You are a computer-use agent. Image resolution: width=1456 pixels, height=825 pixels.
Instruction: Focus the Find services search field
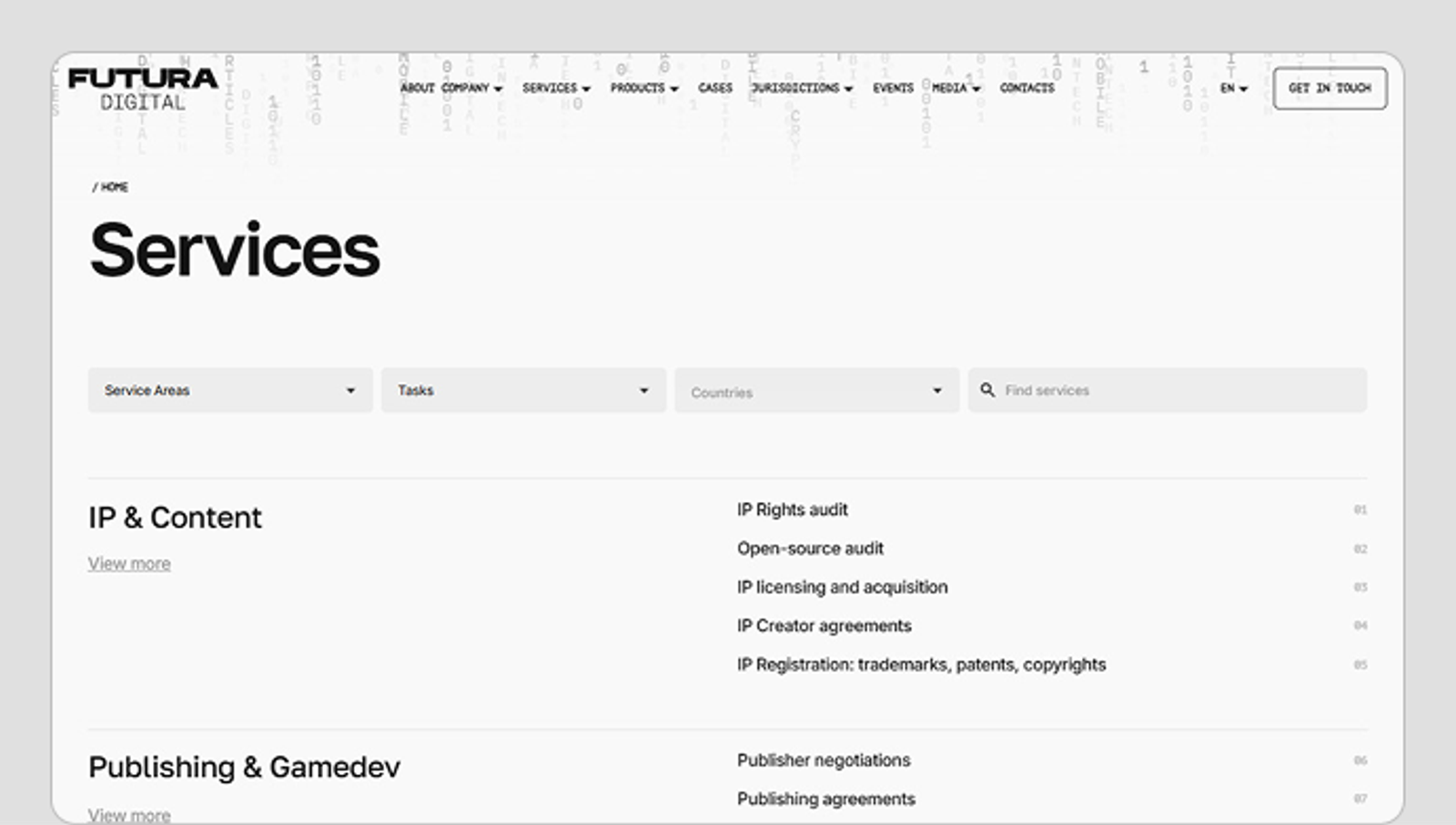[x=1168, y=390]
